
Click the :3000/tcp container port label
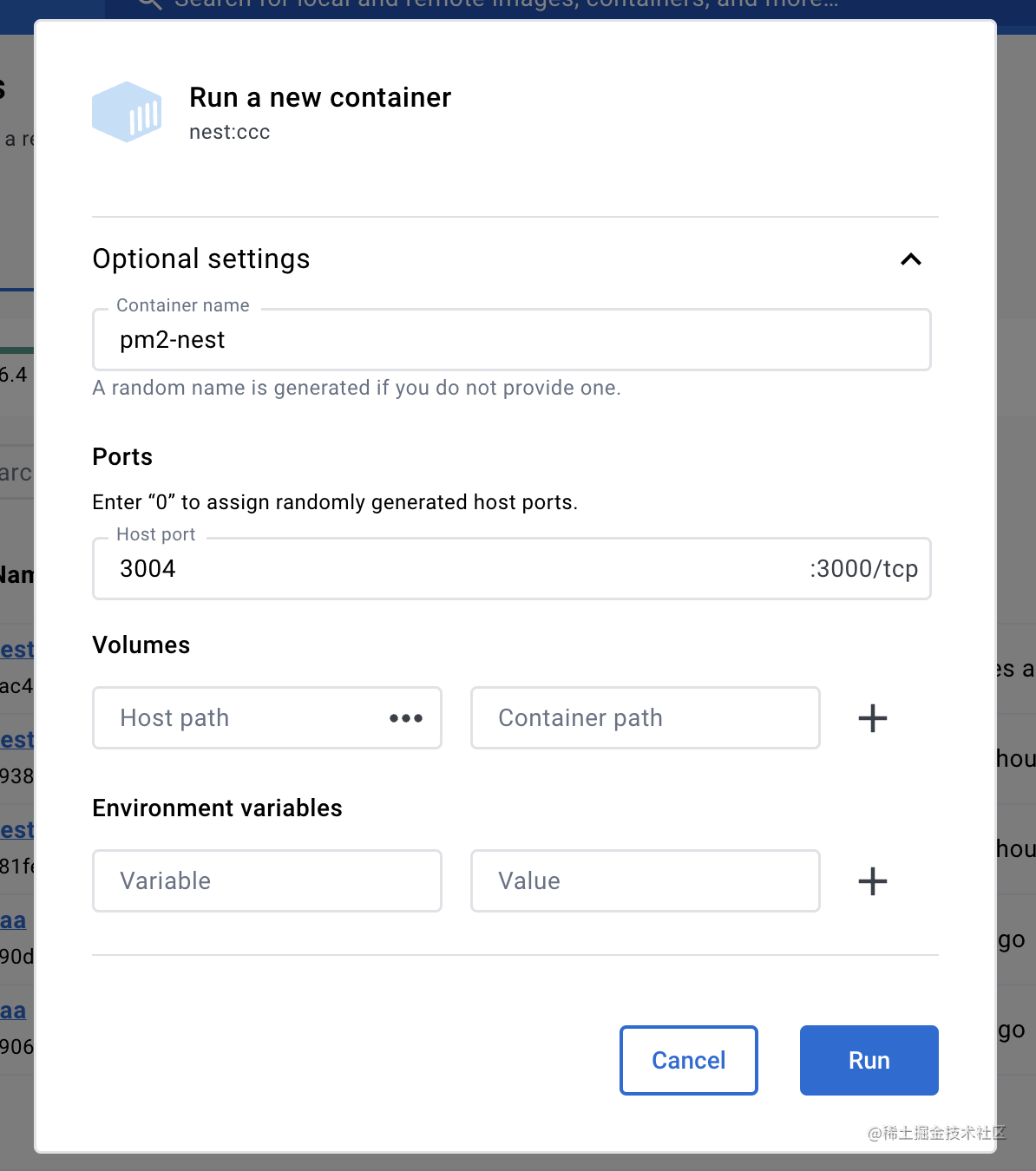pyautogui.click(x=863, y=569)
